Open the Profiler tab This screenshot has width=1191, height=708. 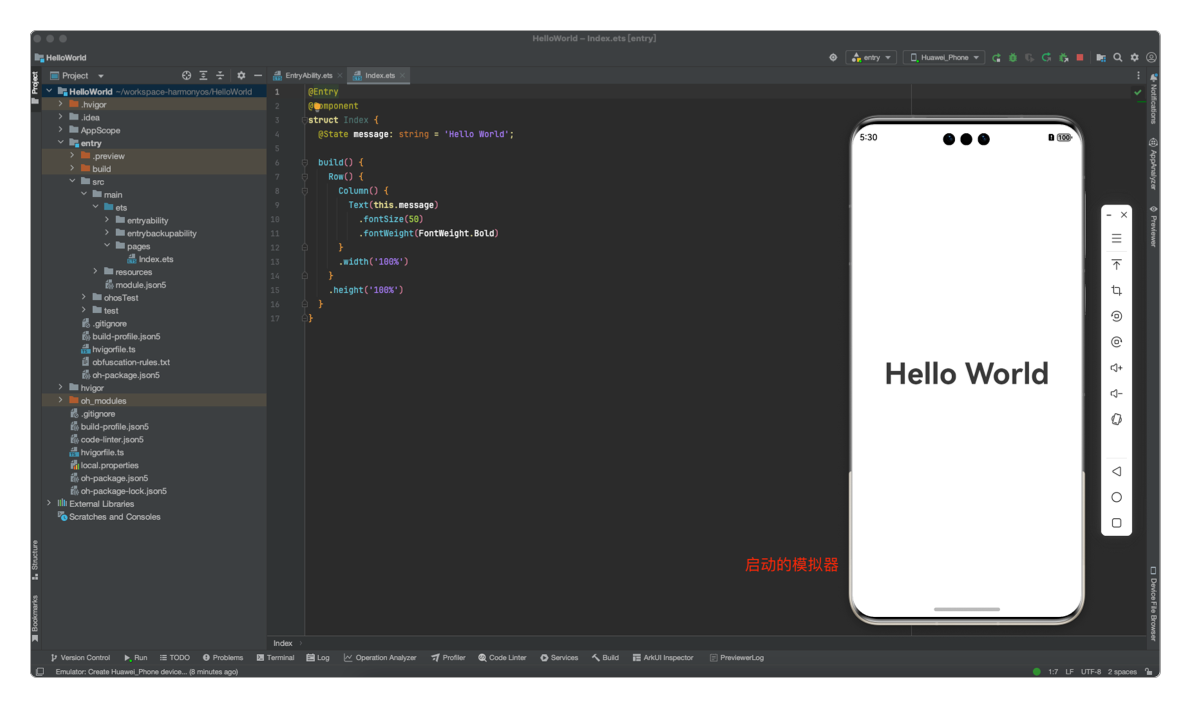coord(448,658)
